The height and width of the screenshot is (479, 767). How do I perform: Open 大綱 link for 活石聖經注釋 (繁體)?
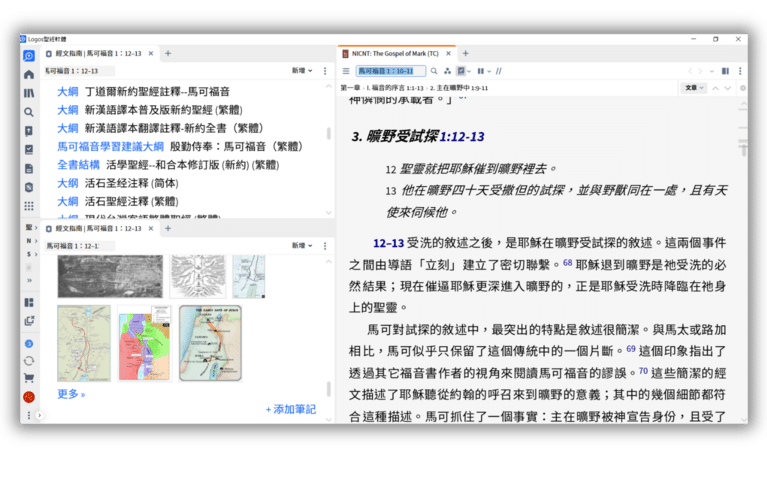tap(68, 201)
